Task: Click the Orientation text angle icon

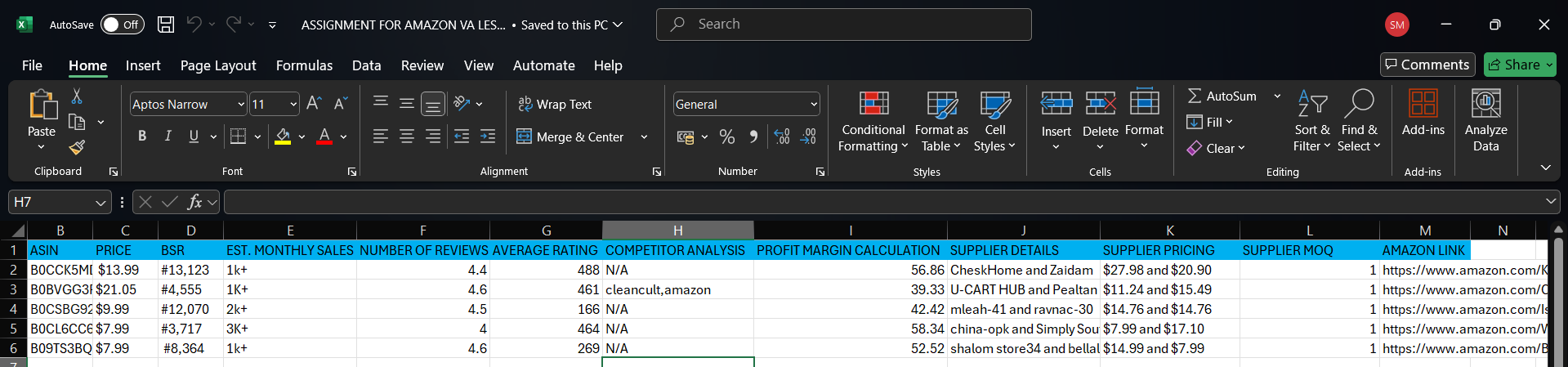Action: tap(462, 103)
